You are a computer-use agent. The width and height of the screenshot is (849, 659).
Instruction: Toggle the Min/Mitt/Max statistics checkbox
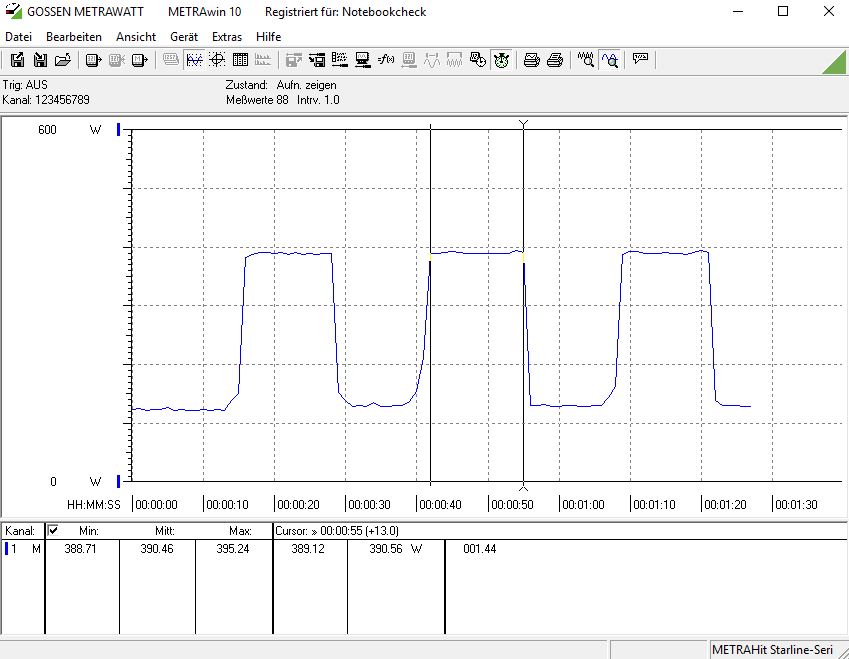click(53, 530)
